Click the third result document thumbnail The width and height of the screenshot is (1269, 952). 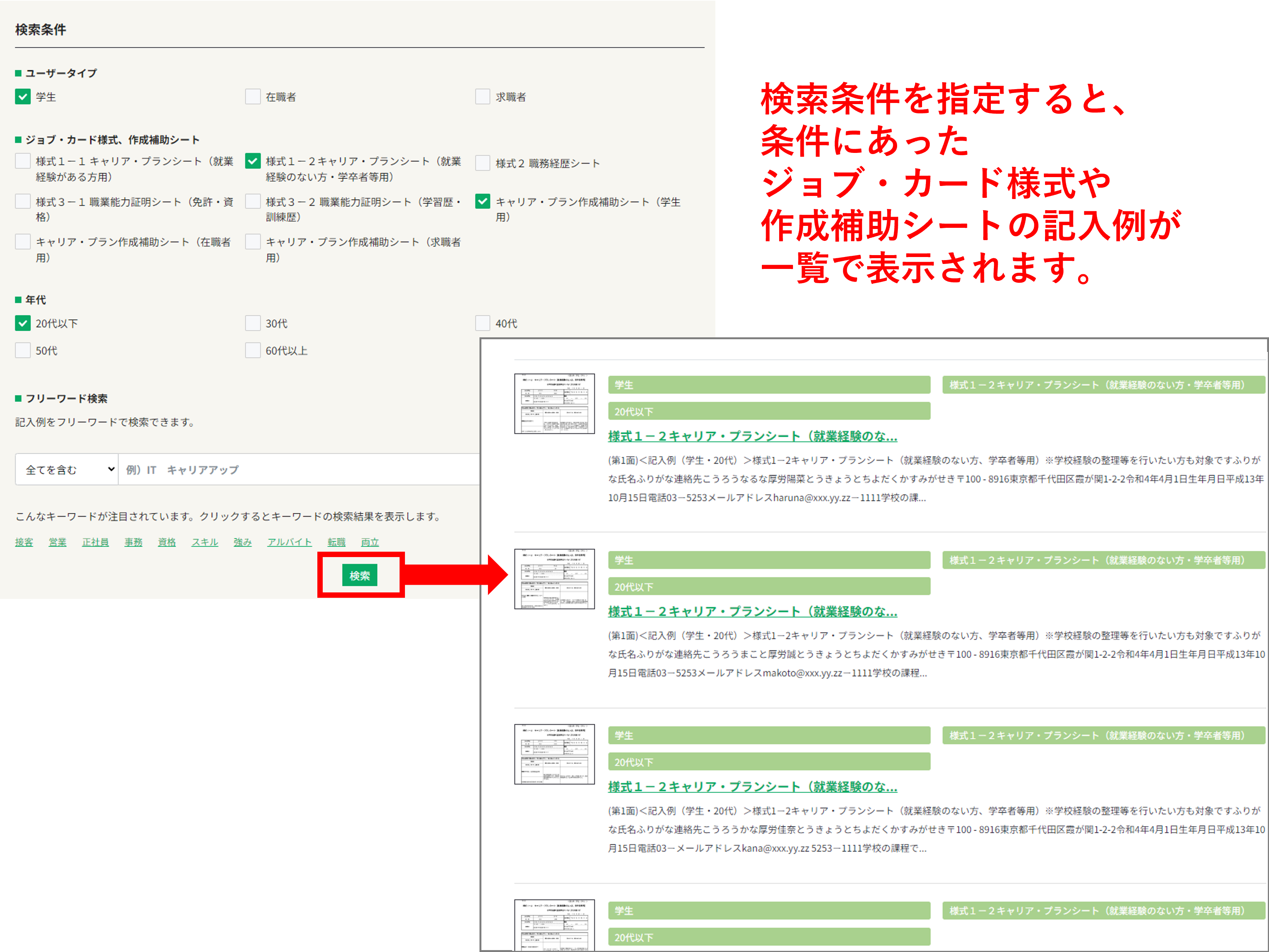(554, 754)
